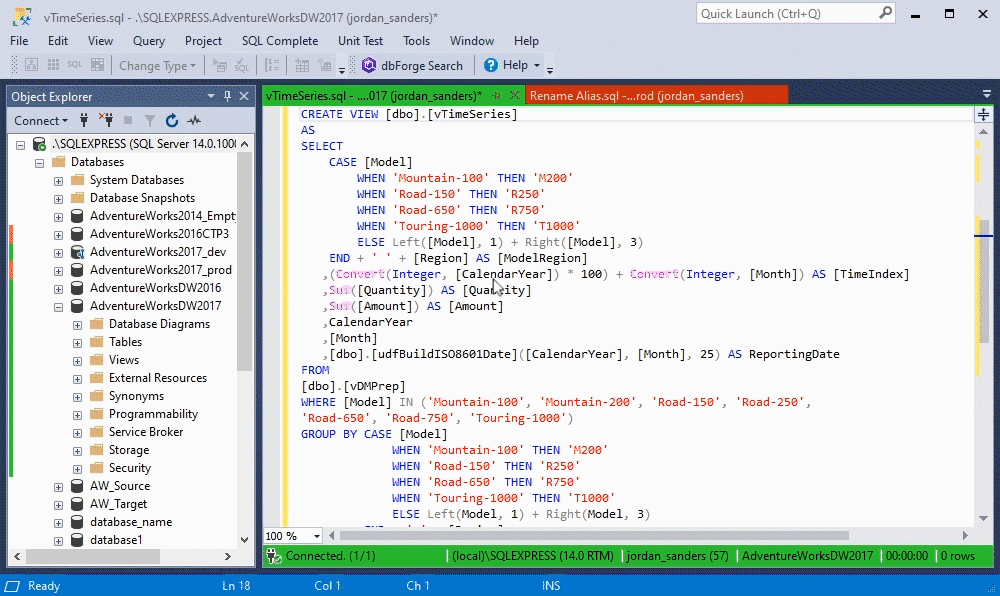Open the SQL Complete menu
This screenshot has height=596, width=1000.
point(280,41)
